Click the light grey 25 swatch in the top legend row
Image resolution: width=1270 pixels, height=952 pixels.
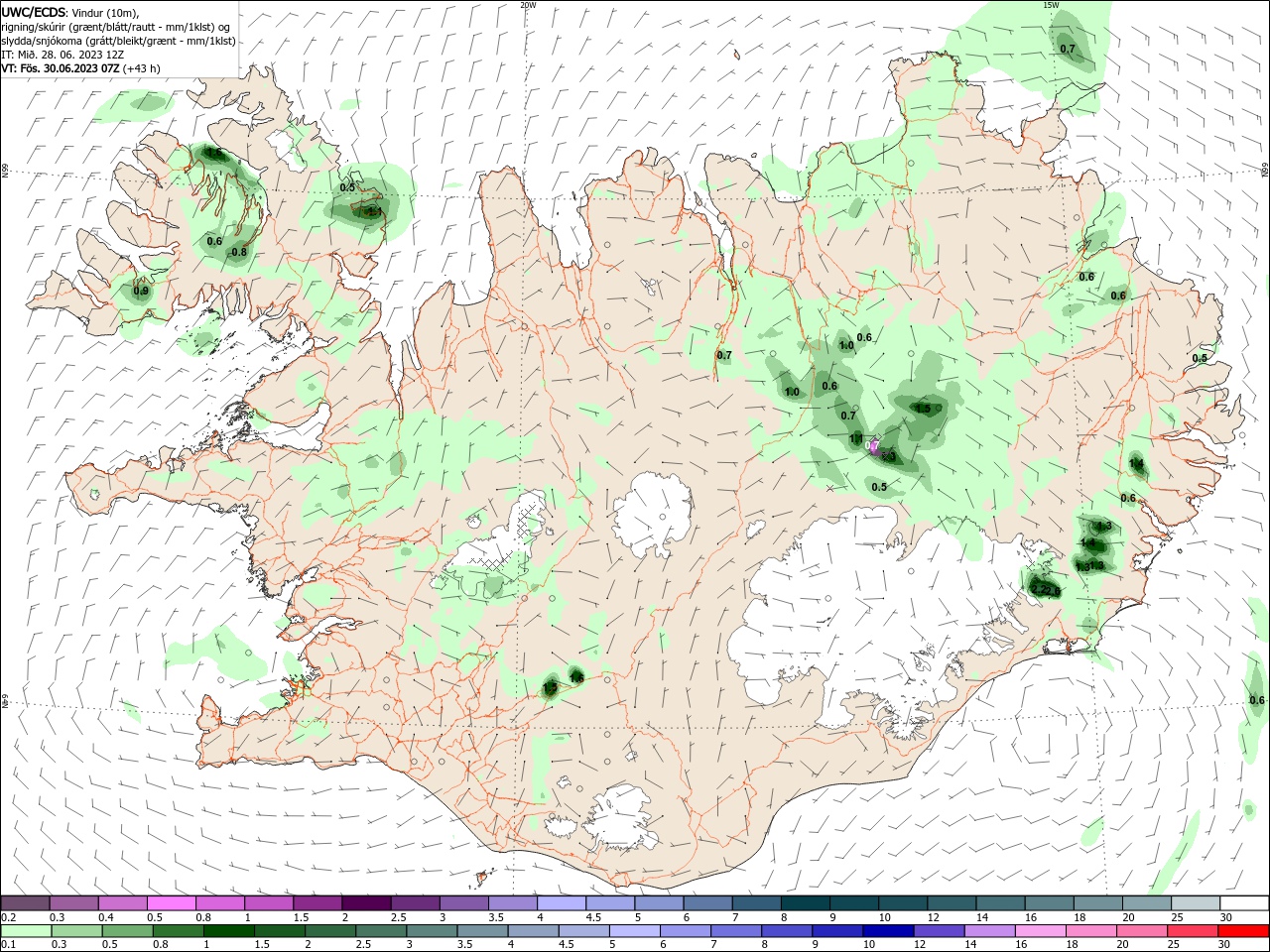(x=1196, y=903)
